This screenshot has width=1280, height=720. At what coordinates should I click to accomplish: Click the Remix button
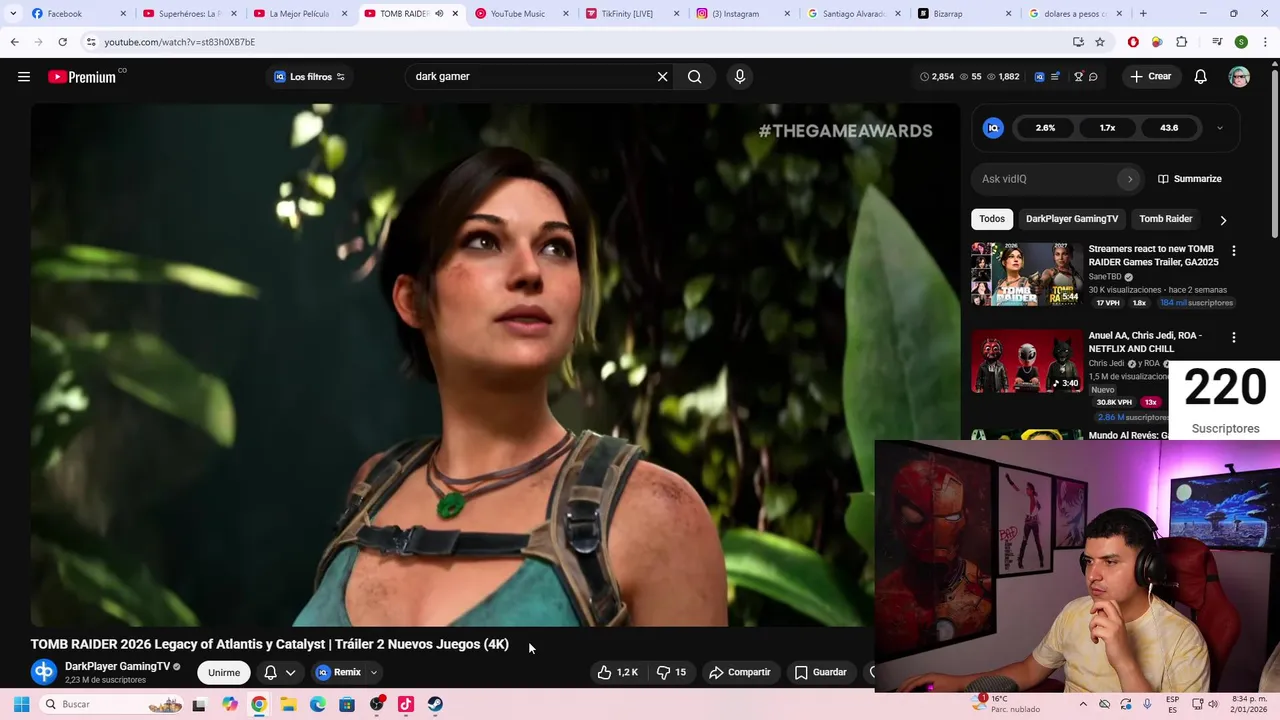pyautogui.click(x=338, y=672)
